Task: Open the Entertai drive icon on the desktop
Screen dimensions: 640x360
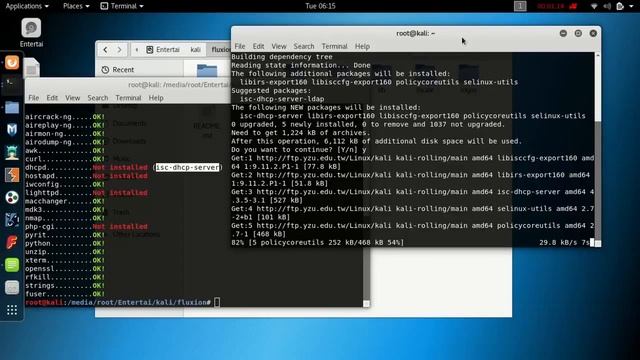Action: coord(31,33)
